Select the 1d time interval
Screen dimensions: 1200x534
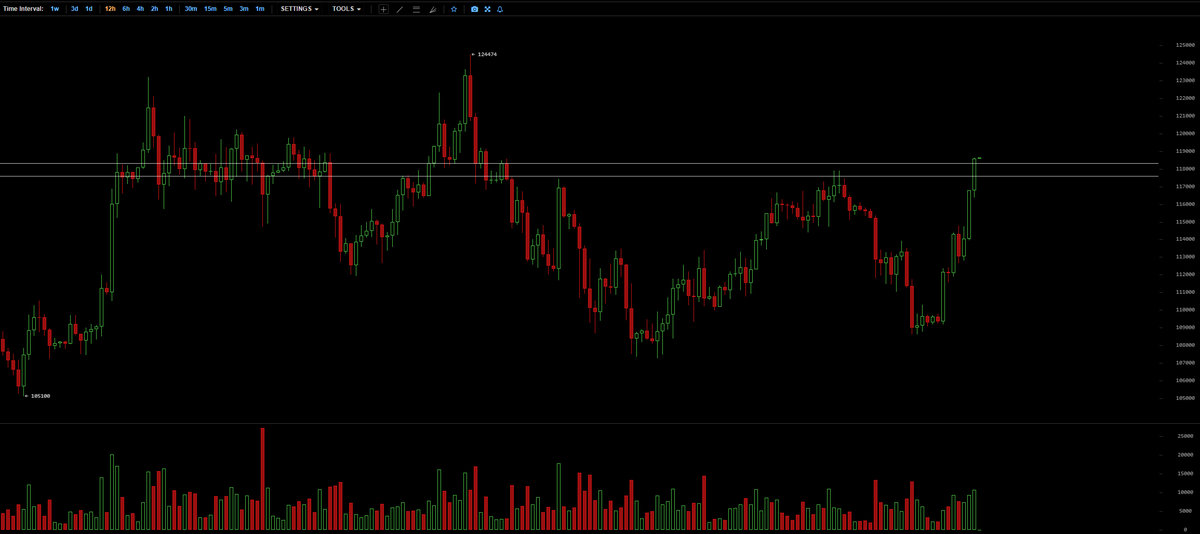[x=88, y=8]
